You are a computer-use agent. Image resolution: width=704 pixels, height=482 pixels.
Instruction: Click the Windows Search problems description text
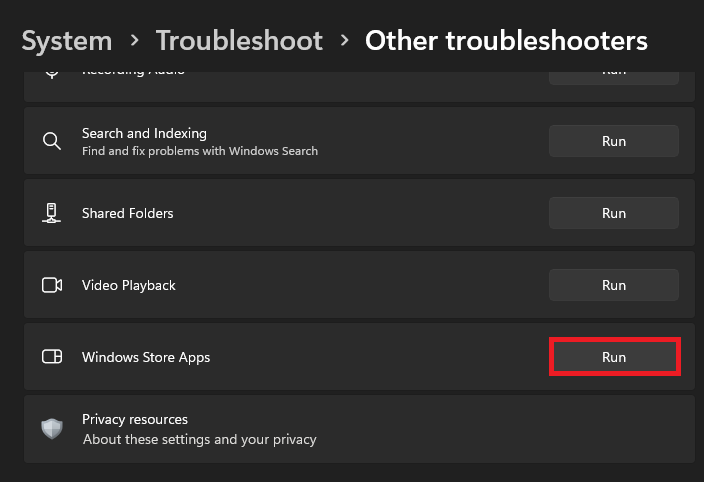[x=200, y=151]
